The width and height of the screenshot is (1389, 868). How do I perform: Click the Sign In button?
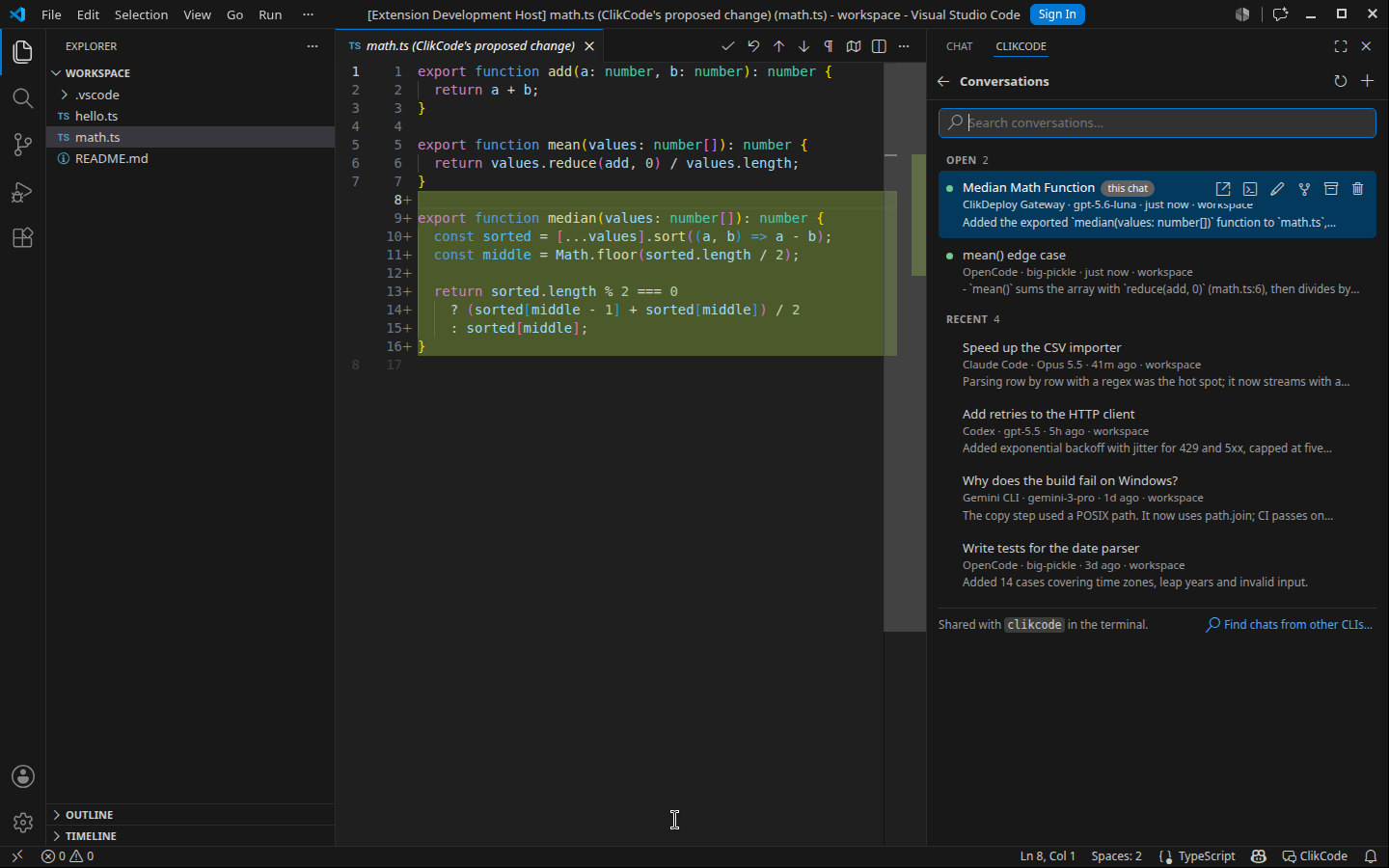1057,14
